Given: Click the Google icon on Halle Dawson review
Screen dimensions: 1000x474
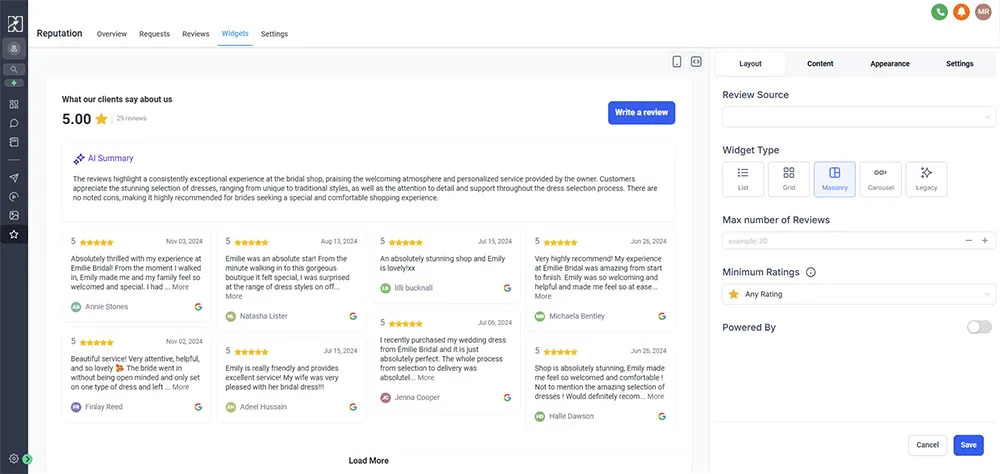Looking at the screenshot, I should point(662,416).
